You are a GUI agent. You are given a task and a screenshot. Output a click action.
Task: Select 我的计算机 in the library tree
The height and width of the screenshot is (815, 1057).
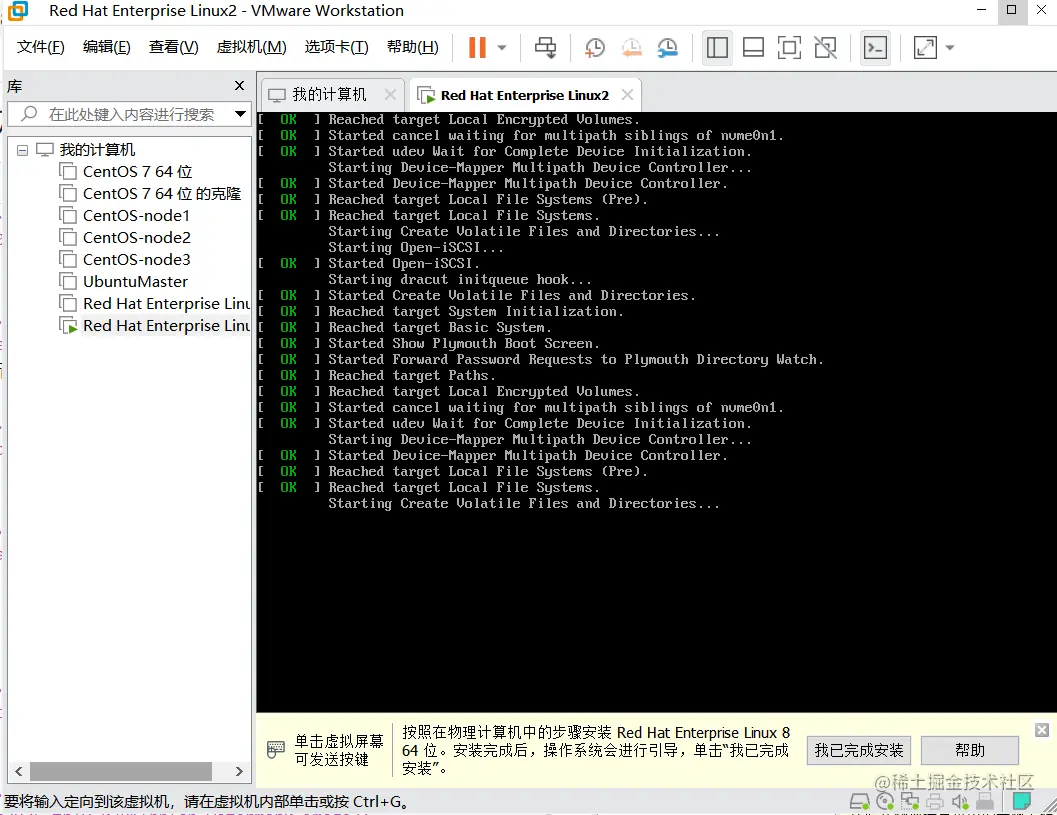click(97, 150)
